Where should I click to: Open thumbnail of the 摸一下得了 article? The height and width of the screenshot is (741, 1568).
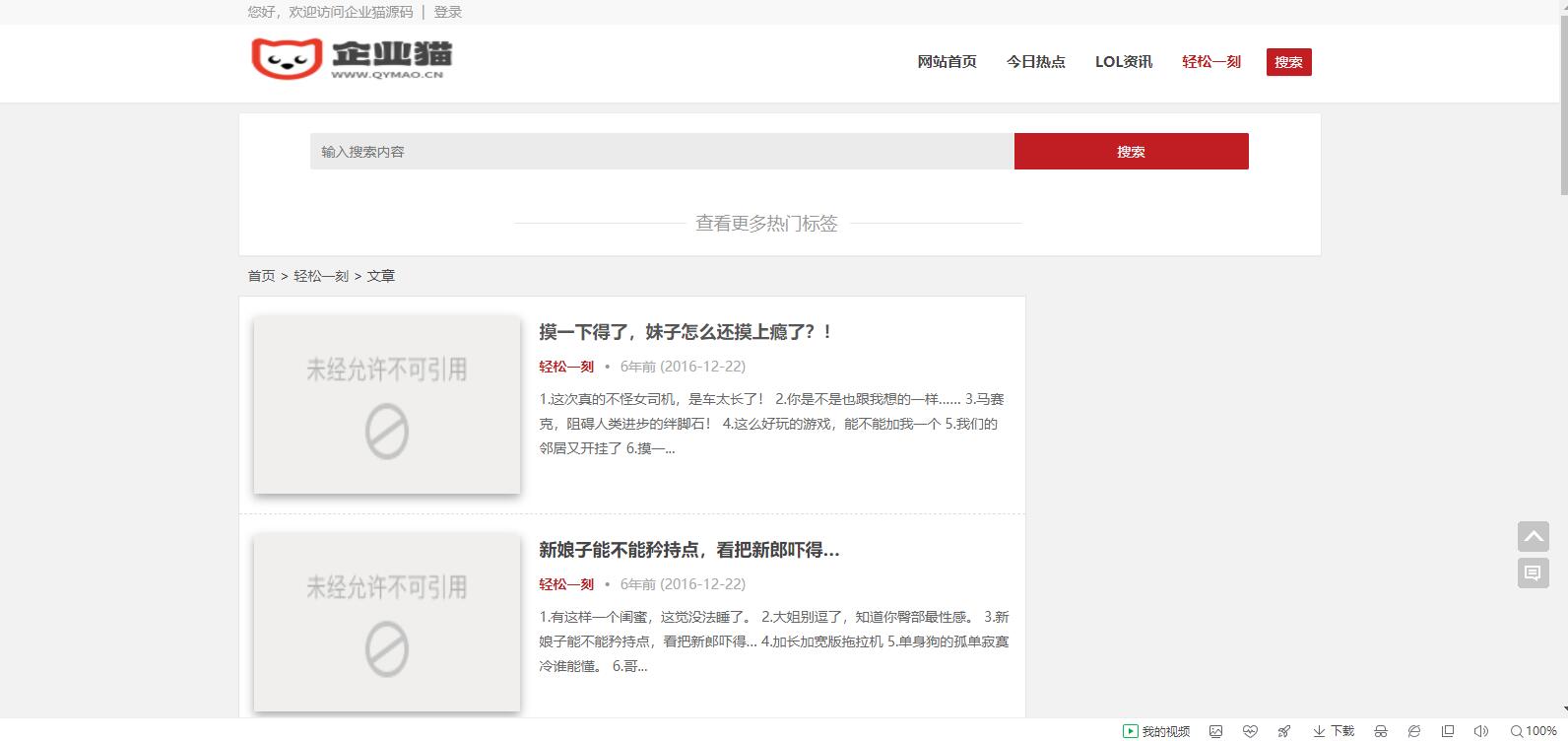[x=387, y=405]
